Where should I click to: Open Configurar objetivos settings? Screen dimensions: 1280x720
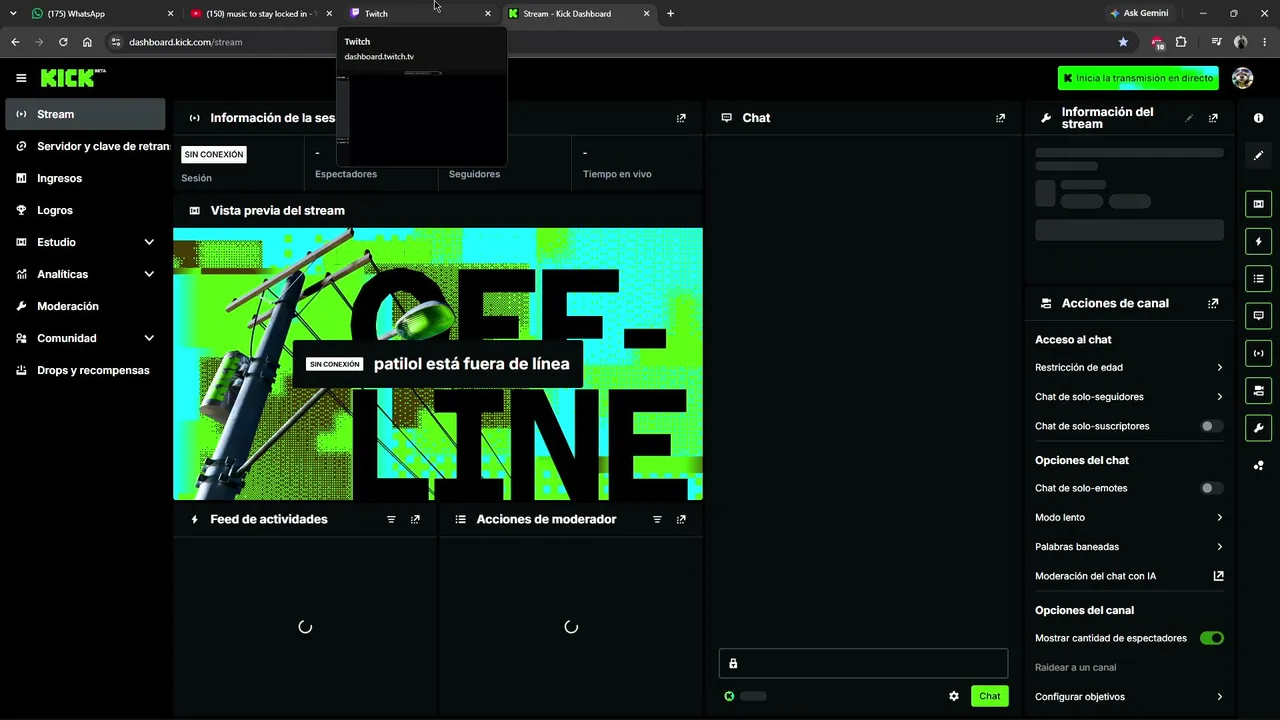1129,697
